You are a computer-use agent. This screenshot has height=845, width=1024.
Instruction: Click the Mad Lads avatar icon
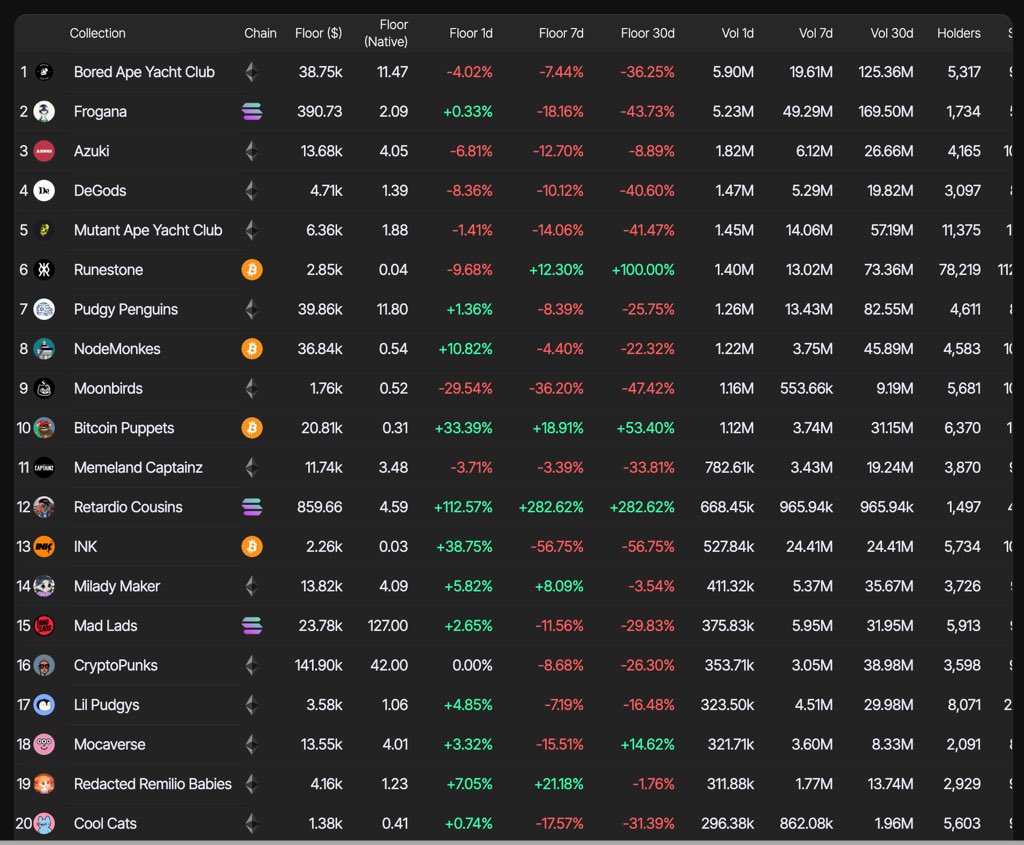click(x=44, y=626)
